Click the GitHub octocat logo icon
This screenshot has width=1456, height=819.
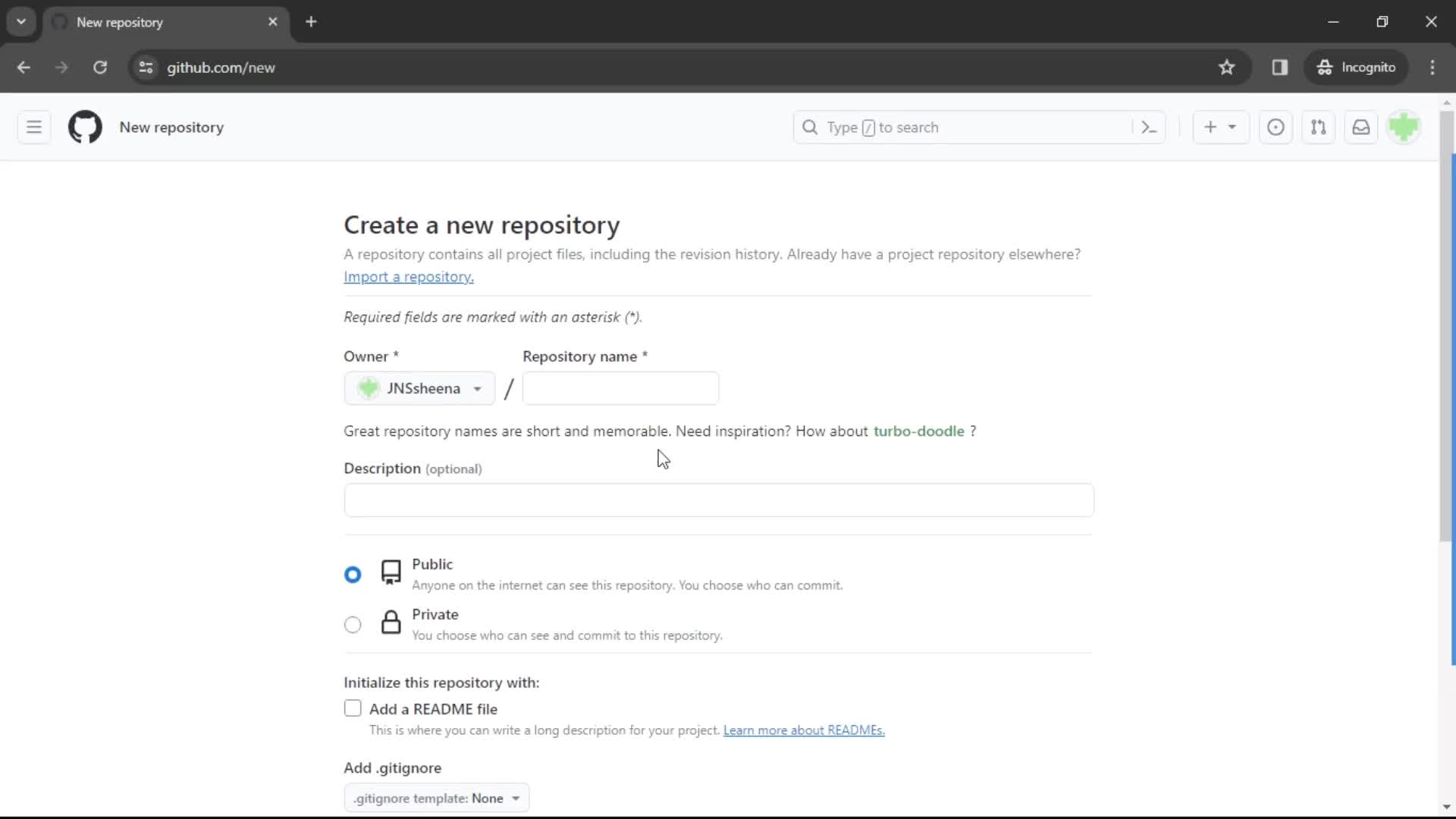[84, 127]
